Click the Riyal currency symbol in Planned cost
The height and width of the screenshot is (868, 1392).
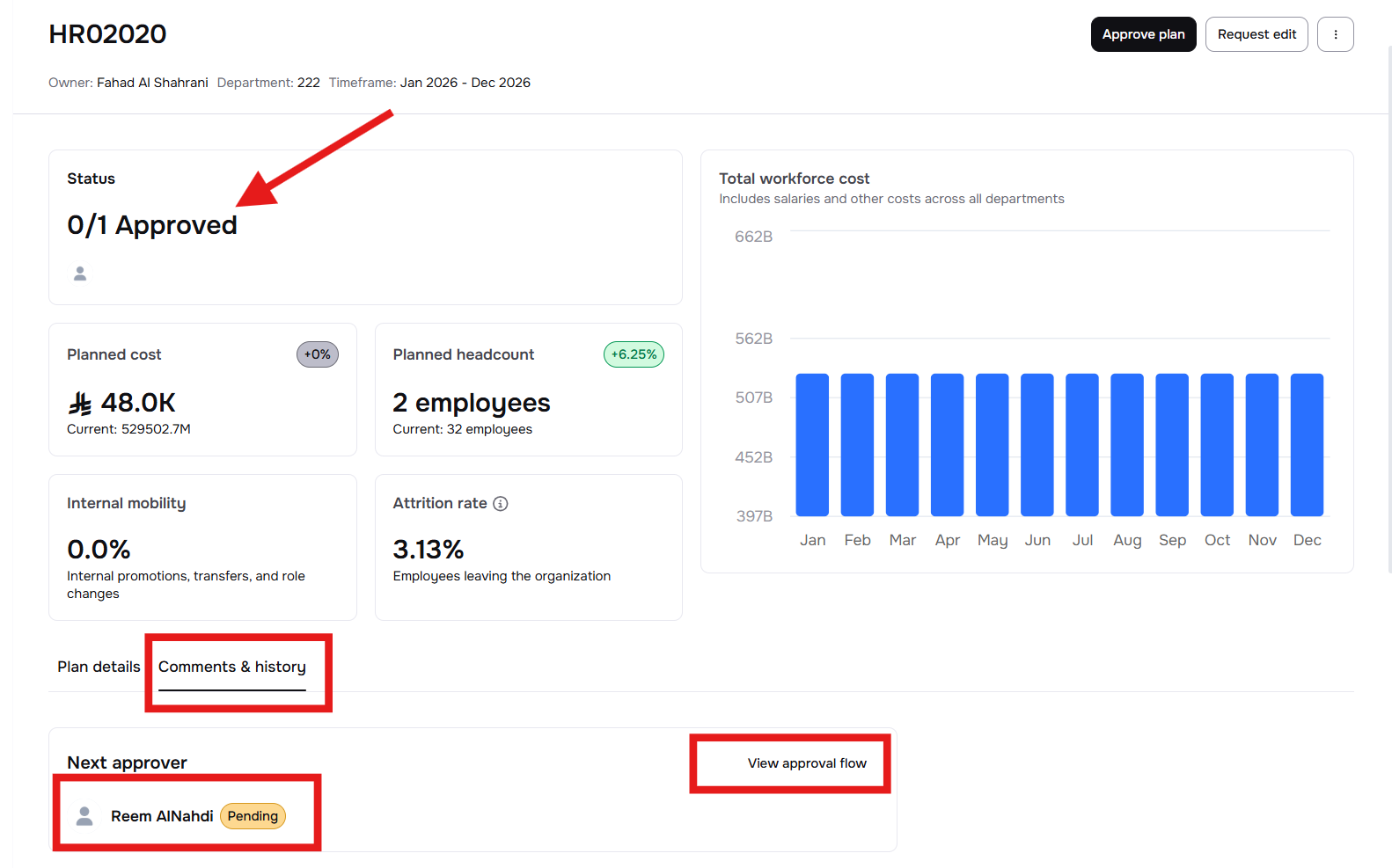pyautogui.click(x=80, y=404)
